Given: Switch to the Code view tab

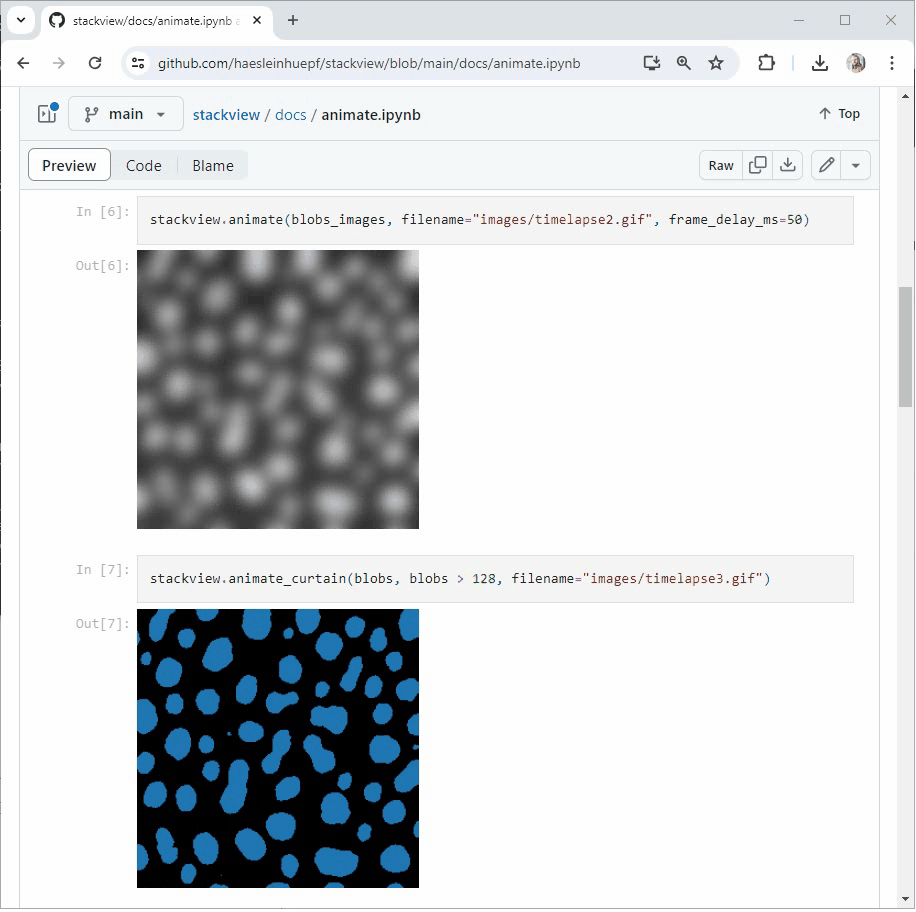Looking at the screenshot, I should pos(143,166).
